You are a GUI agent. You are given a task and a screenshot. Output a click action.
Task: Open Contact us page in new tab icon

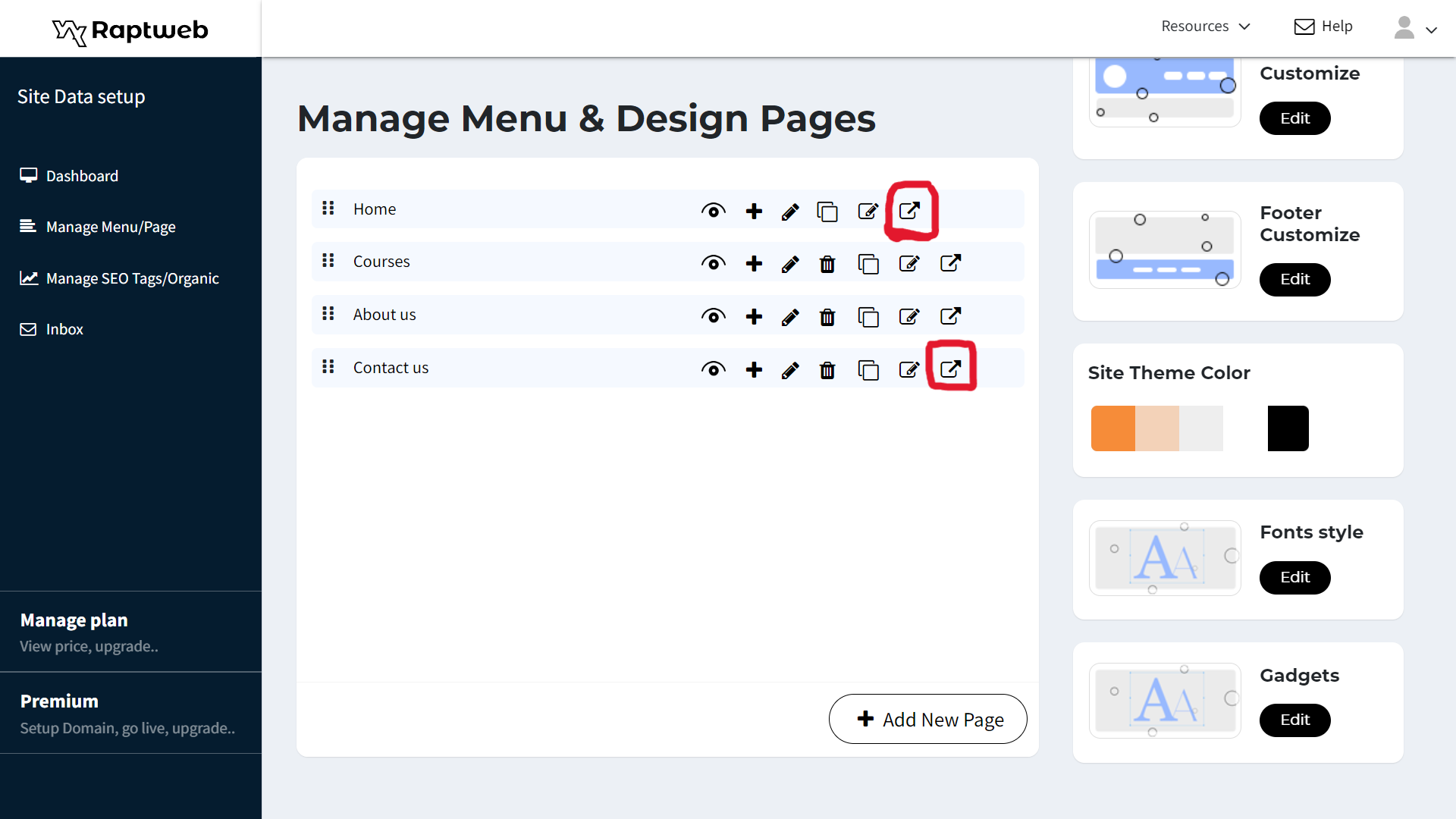[950, 369]
